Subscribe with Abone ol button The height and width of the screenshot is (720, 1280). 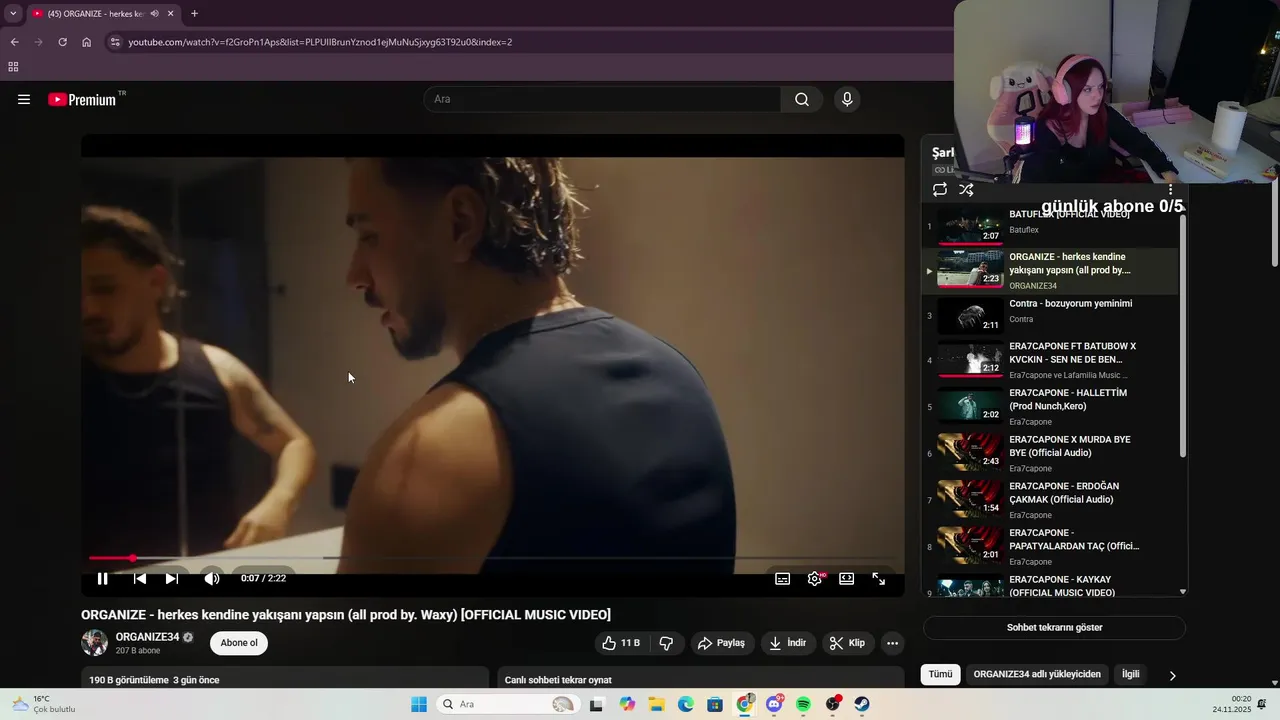239,643
